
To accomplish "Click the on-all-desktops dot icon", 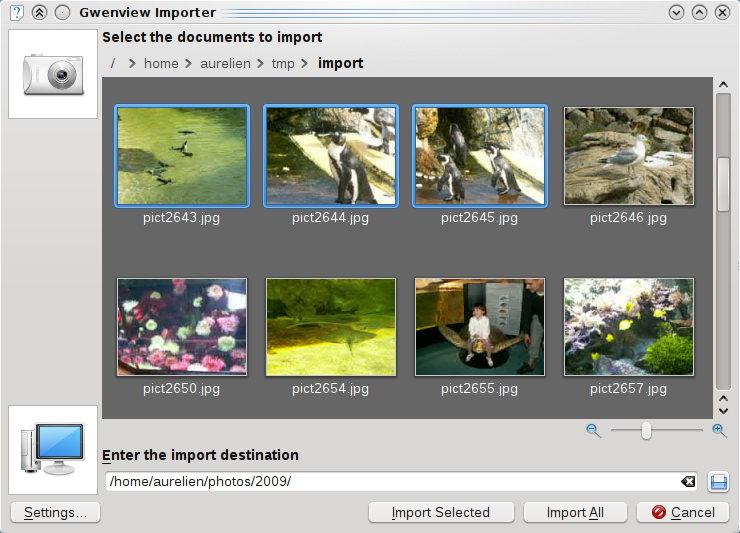I will click(62, 12).
